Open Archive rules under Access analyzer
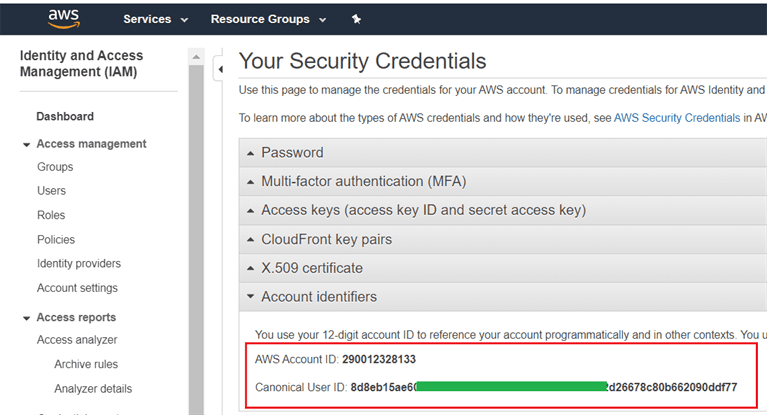This screenshot has width=767, height=415. [x=86, y=364]
